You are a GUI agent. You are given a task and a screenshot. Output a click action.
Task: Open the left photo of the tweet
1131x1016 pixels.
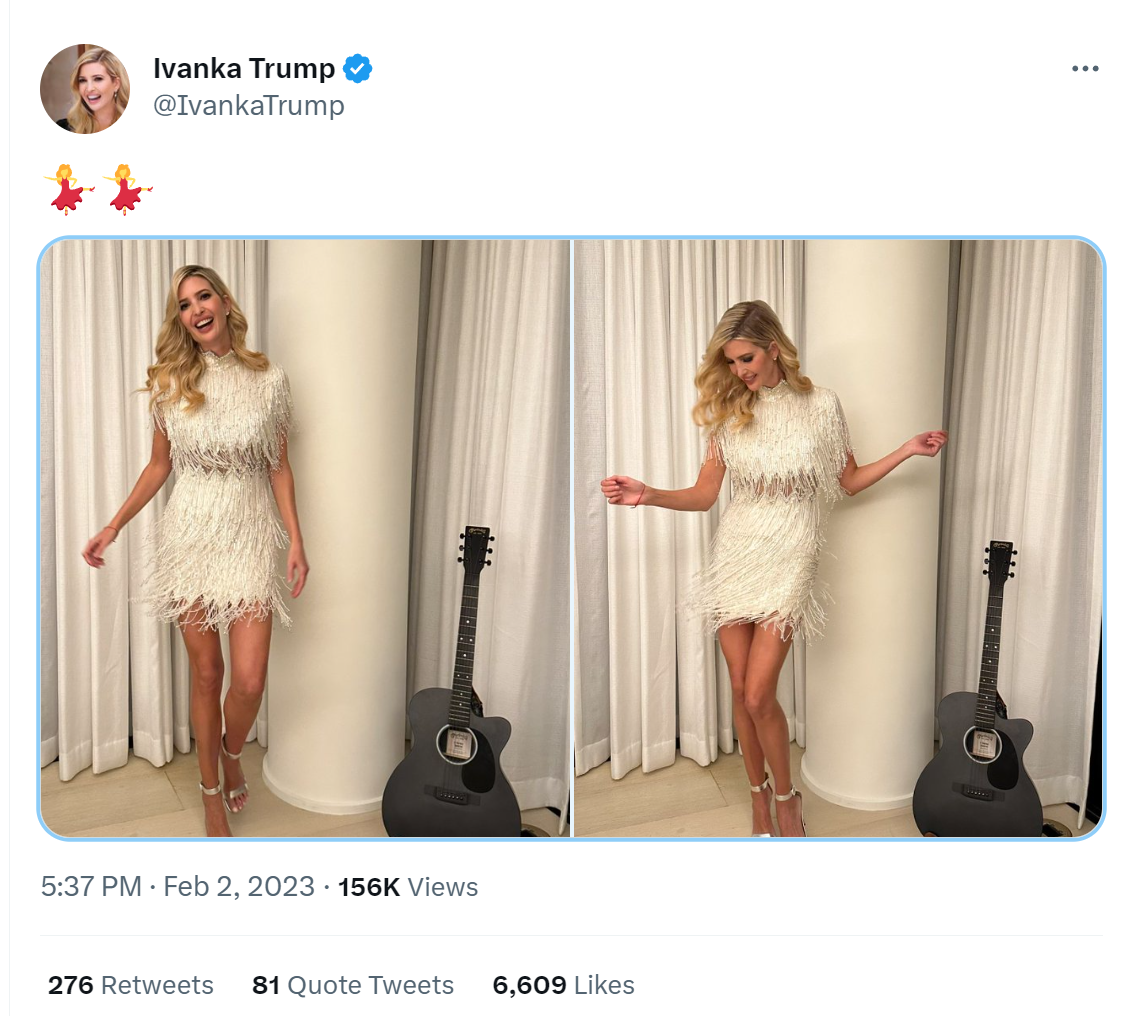pyautogui.click(x=305, y=539)
